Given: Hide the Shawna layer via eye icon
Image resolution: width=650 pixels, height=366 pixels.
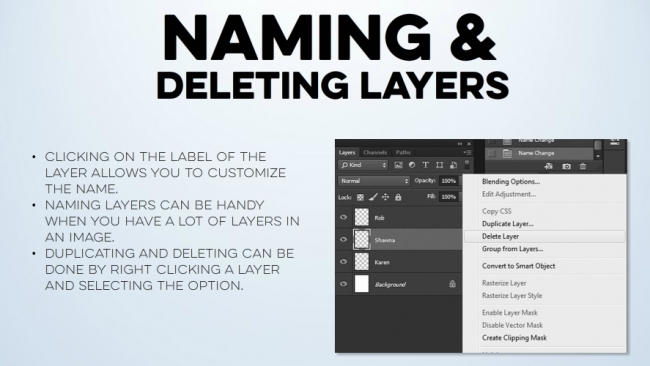Looking at the screenshot, I should (344, 239).
